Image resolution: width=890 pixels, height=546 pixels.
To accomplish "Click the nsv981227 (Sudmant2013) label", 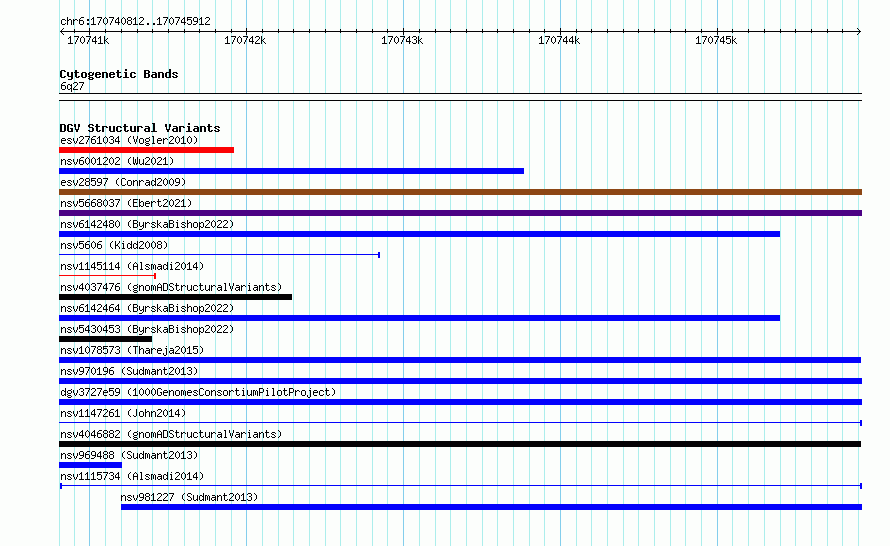I will point(189,497).
